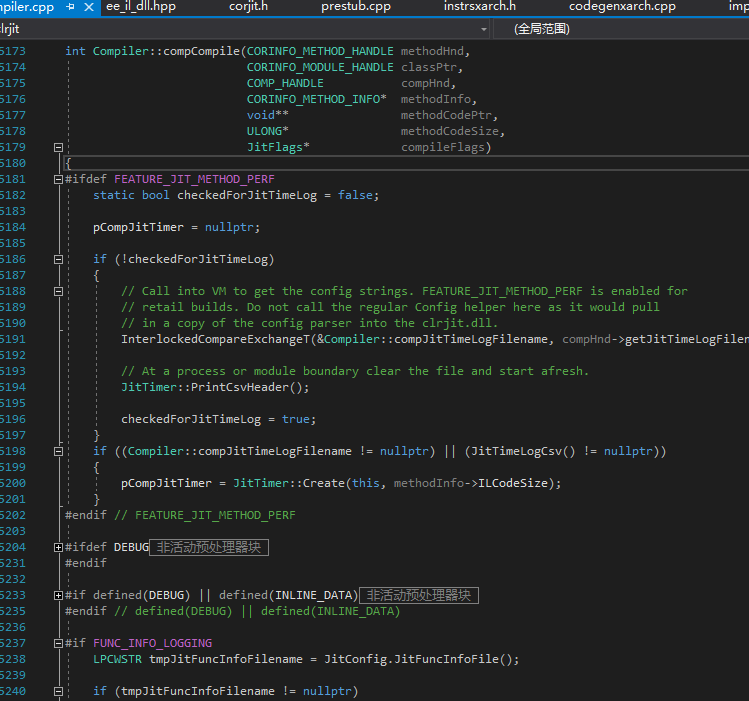Click the pCompJitTimer = nullptr statement
This screenshot has height=701, width=749.
176,227
